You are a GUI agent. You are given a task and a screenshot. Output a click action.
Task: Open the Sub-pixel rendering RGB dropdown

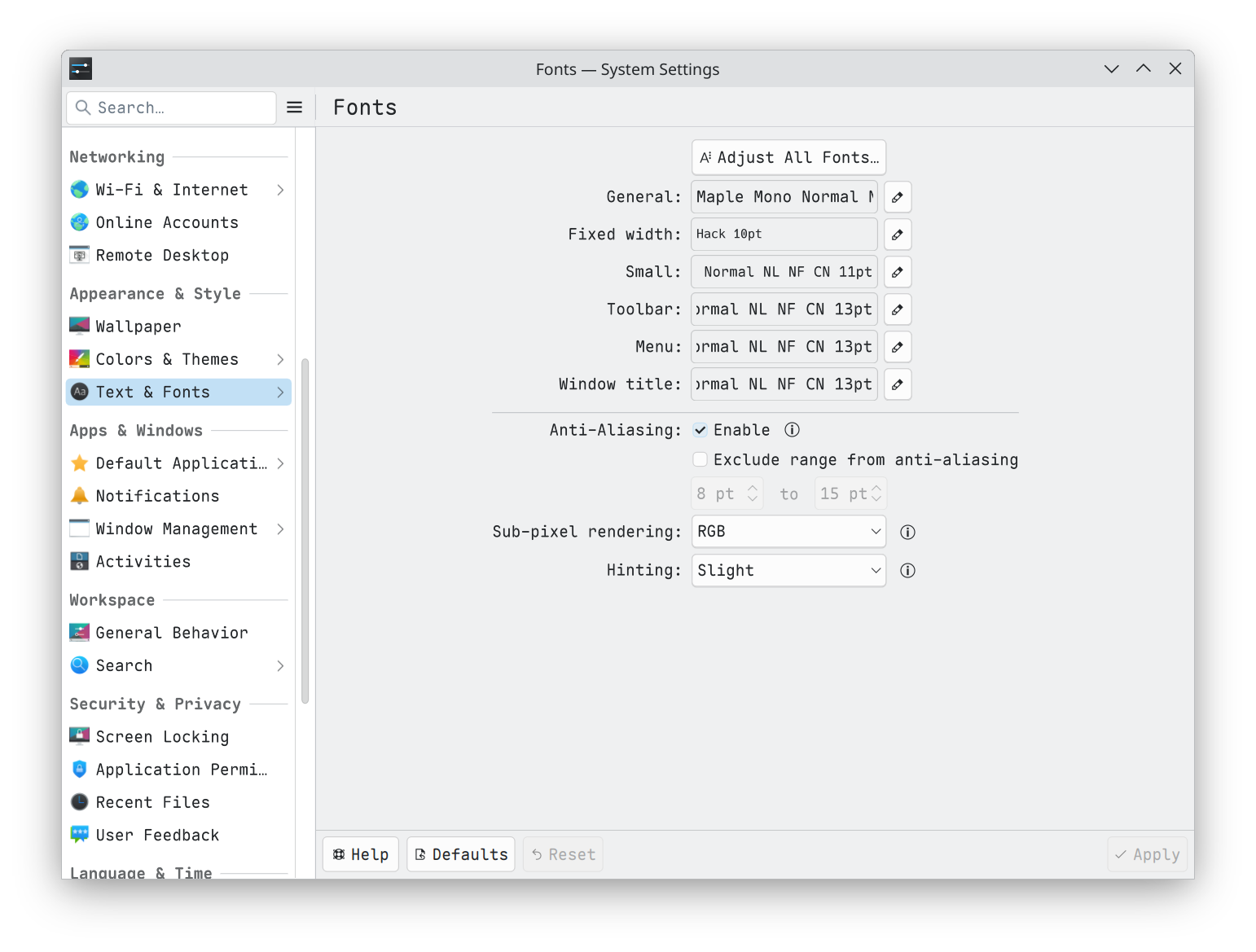[x=788, y=532]
